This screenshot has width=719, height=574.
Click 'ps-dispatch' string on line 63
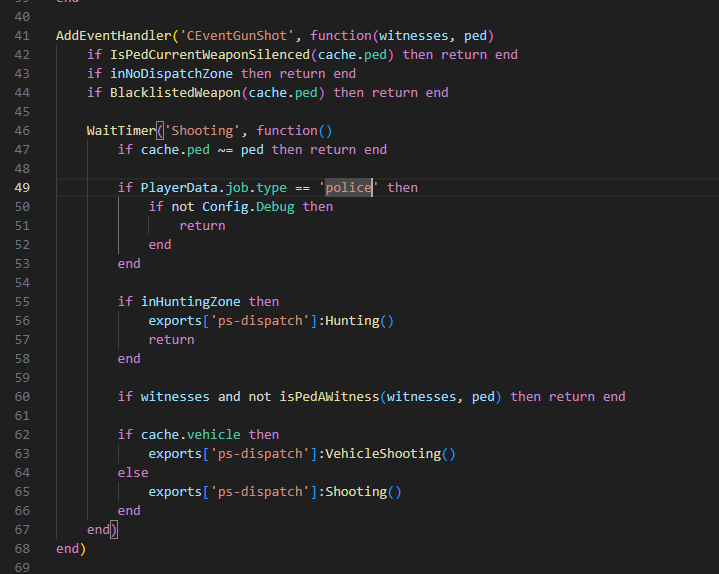tap(260, 453)
